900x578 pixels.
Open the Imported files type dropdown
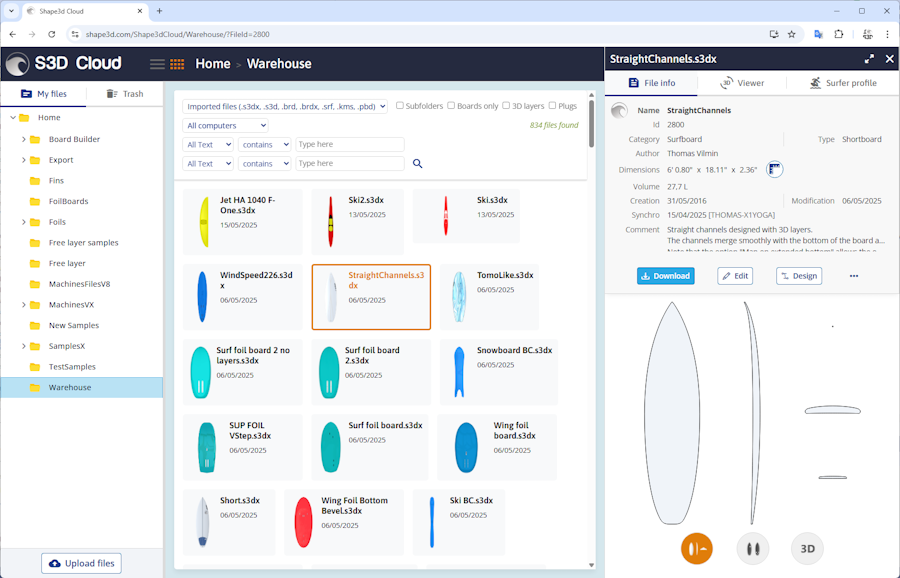pos(285,106)
